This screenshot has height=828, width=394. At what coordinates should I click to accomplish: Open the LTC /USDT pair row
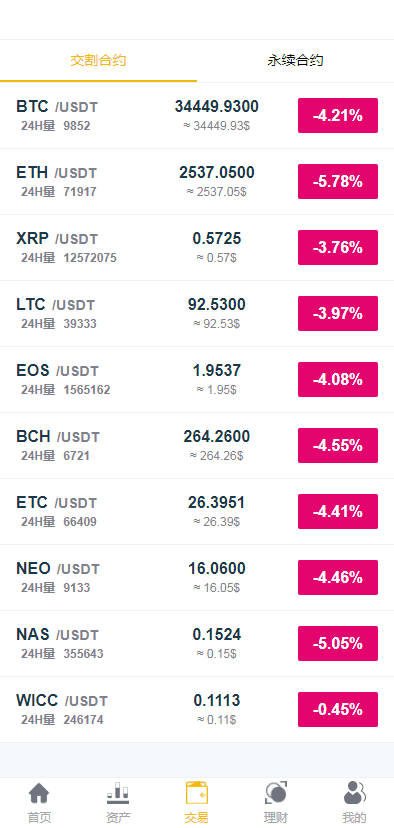[197, 314]
